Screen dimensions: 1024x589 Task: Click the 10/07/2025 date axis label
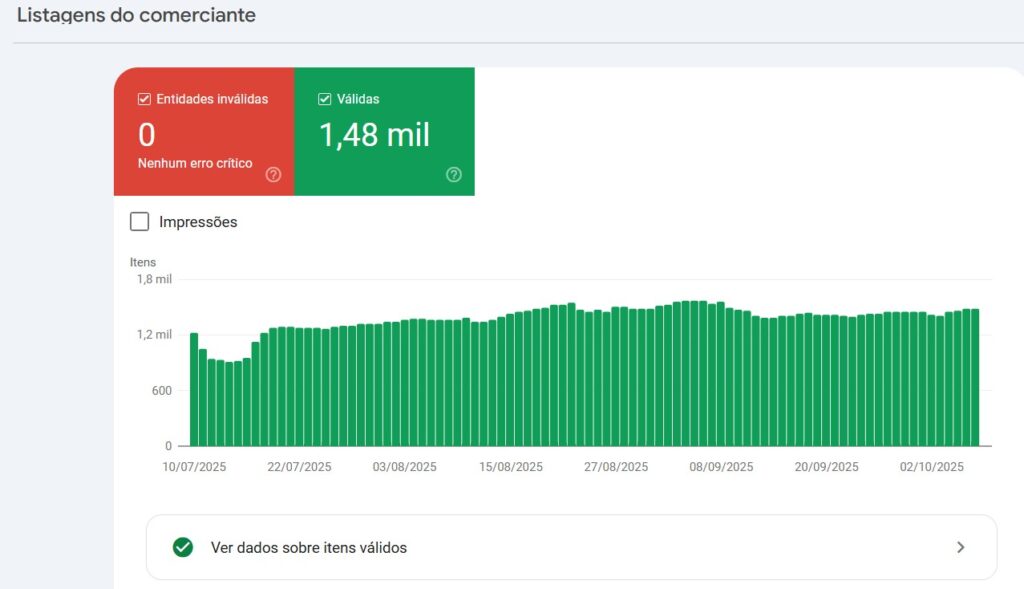point(194,467)
